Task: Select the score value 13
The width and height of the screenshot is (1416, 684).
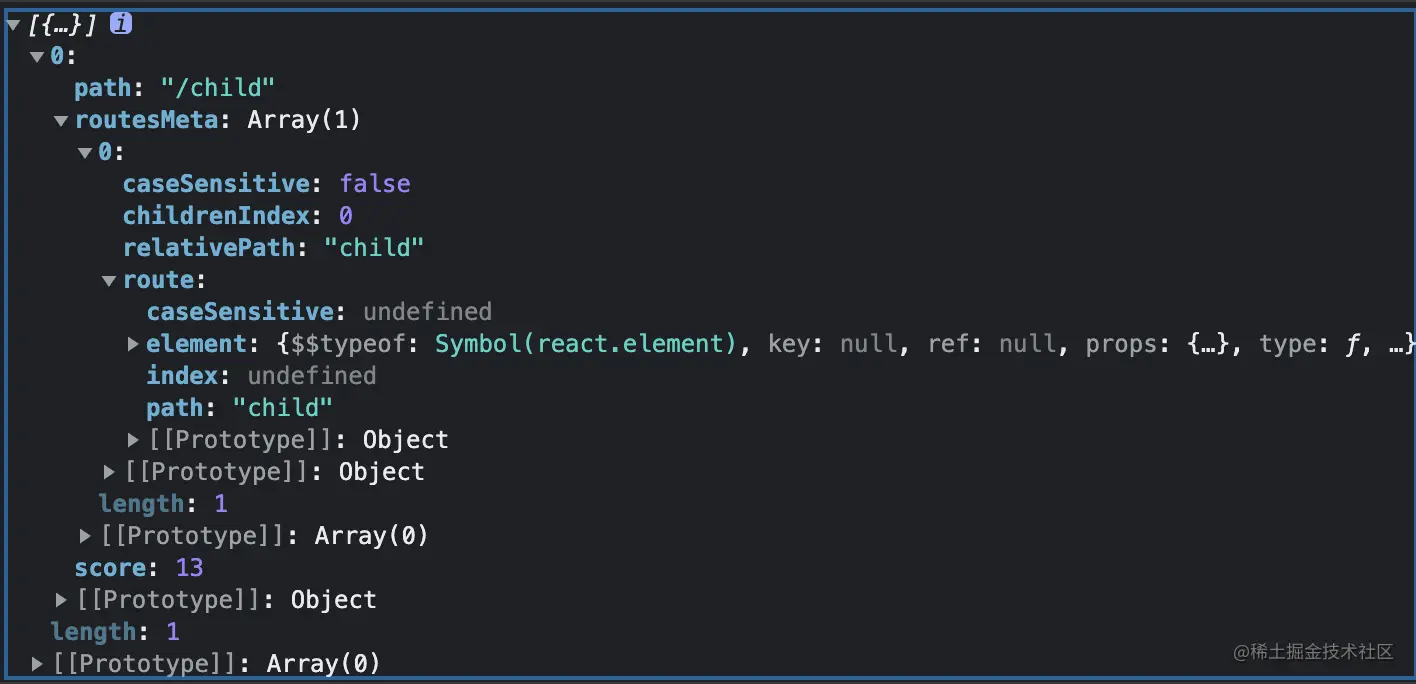Action: [x=190, y=568]
